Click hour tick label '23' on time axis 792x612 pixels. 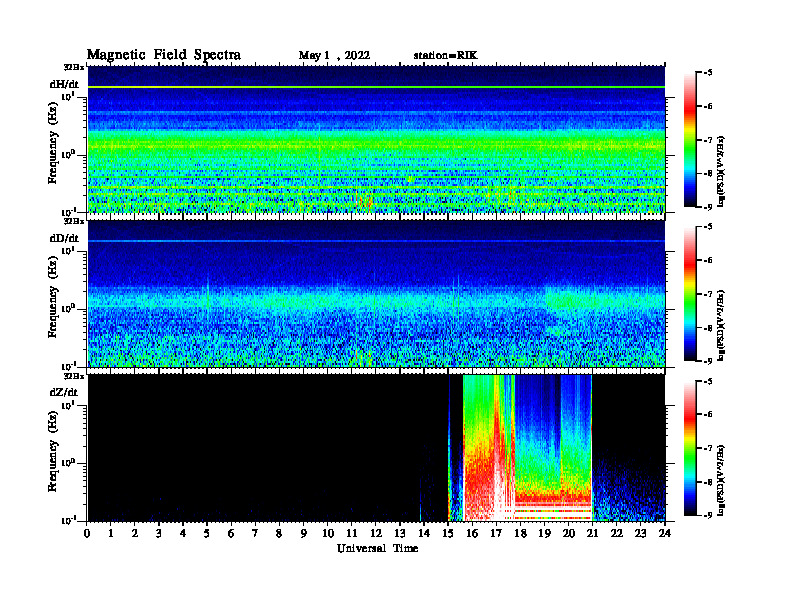640,534
